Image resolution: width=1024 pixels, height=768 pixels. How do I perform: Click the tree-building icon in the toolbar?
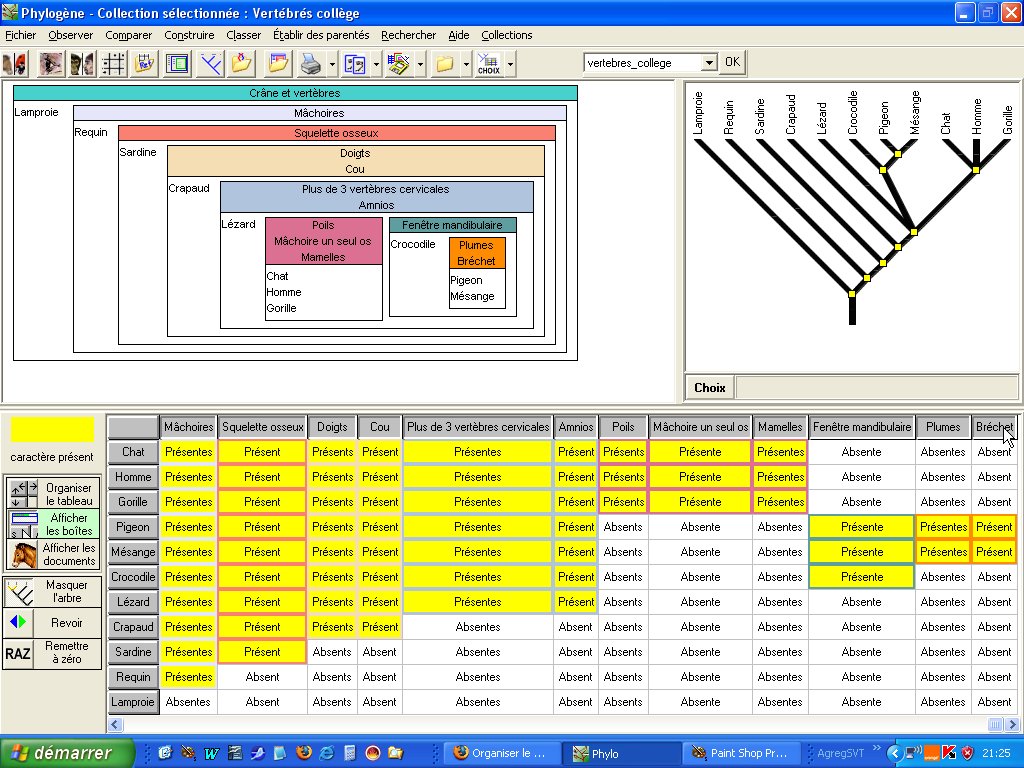pos(210,64)
